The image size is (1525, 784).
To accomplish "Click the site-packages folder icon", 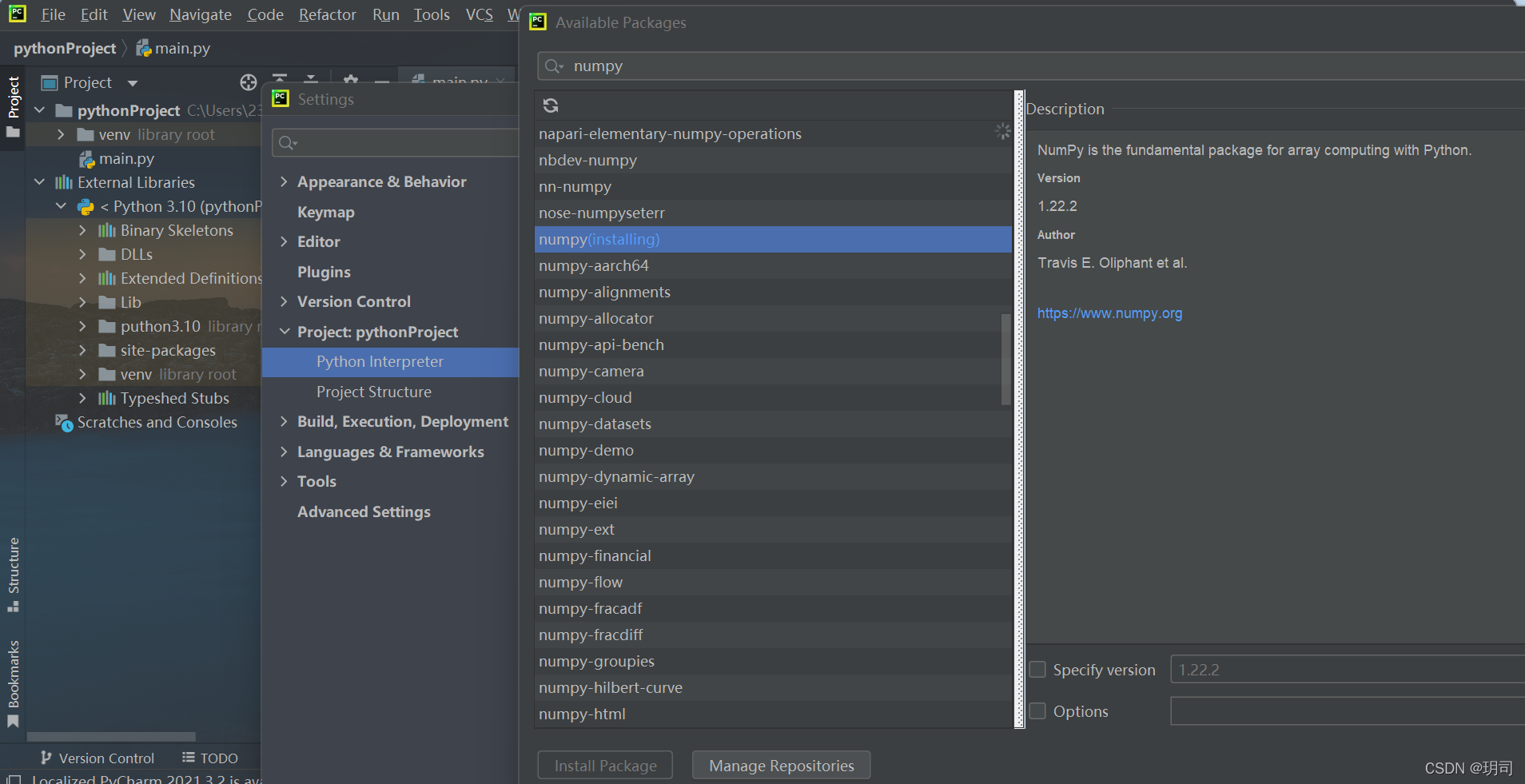I will [107, 351].
